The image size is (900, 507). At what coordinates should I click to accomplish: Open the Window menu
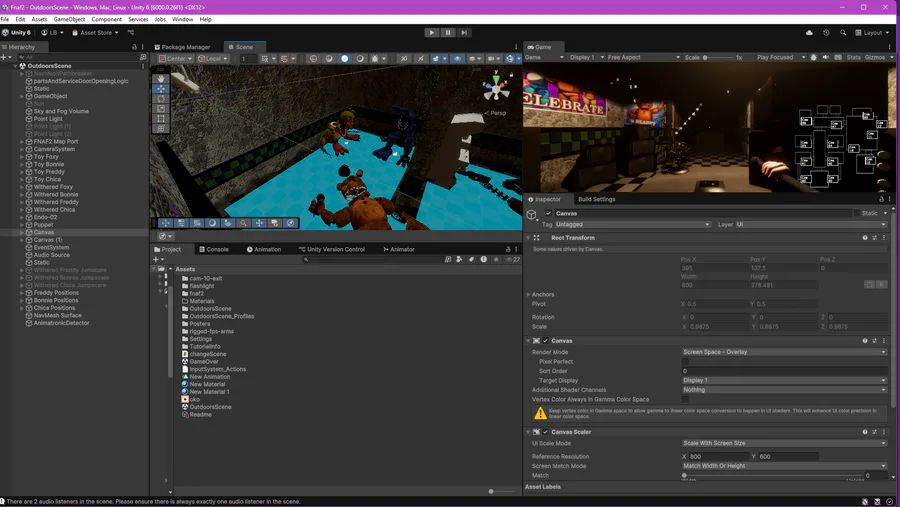[183, 19]
